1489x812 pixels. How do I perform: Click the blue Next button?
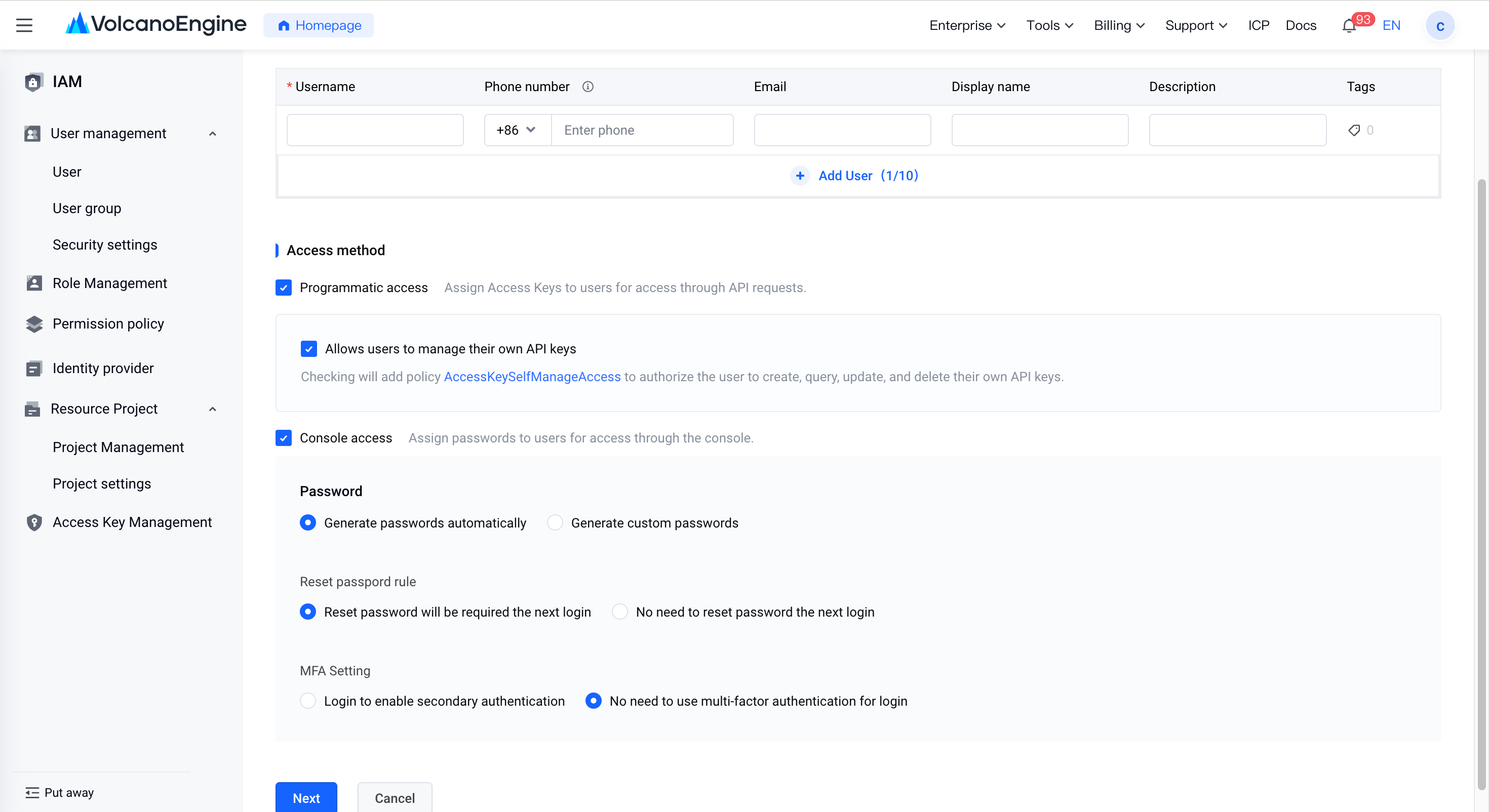[306, 797]
